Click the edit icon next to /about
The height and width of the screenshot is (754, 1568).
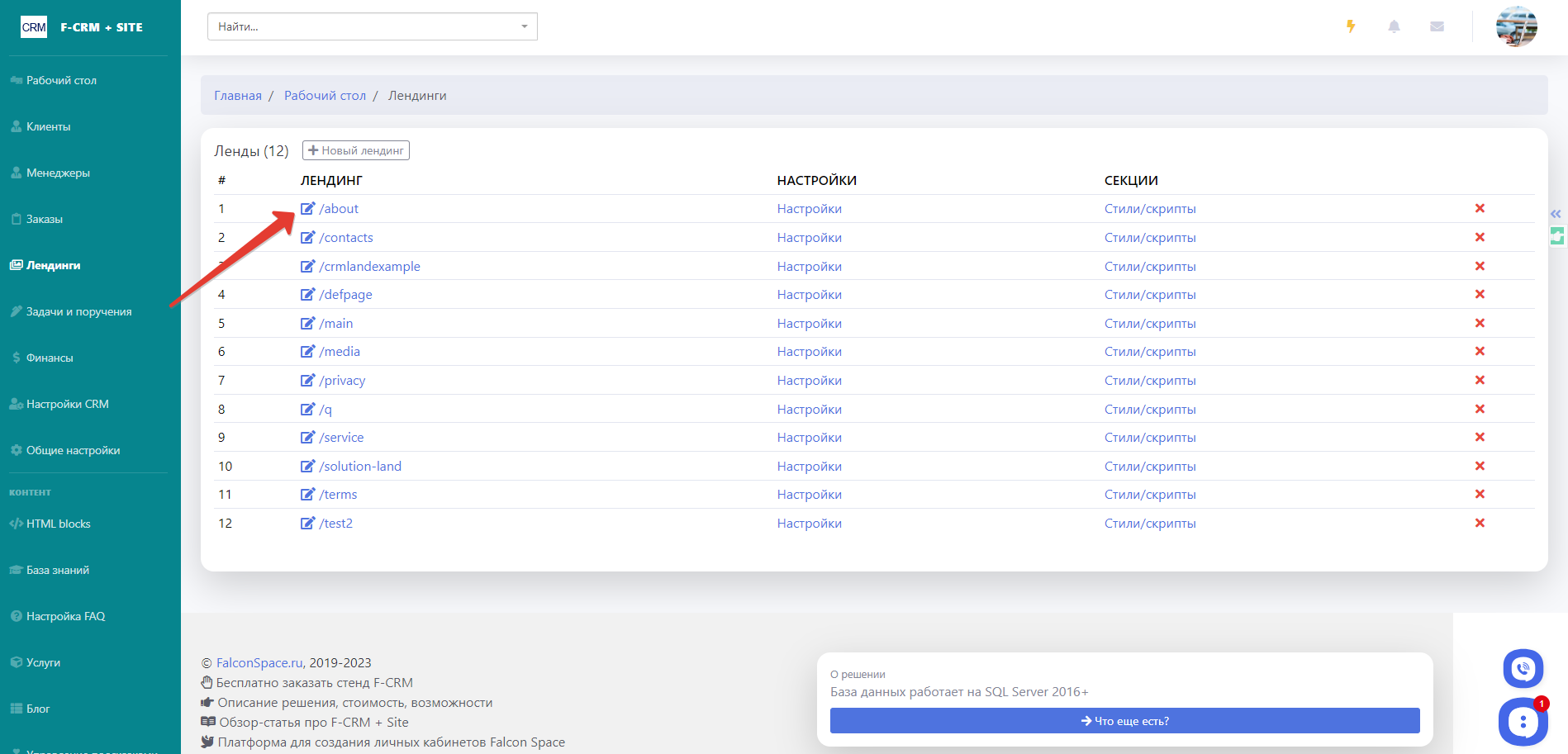(307, 209)
